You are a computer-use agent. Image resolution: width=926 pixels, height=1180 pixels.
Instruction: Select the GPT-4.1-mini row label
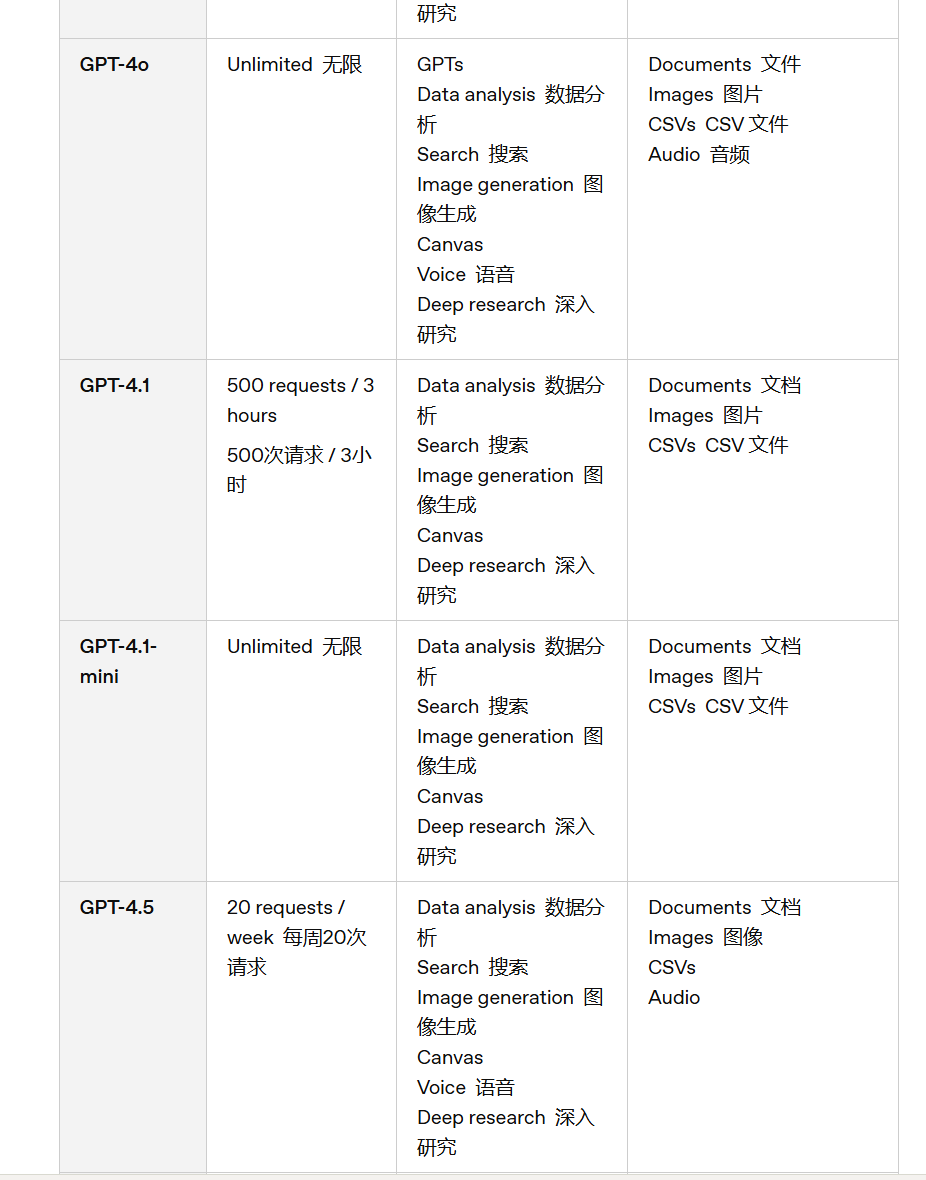coord(118,661)
